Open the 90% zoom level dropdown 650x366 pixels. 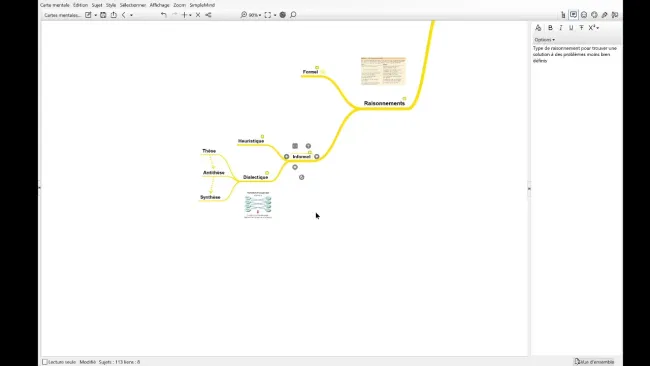[x=255, y=15]
